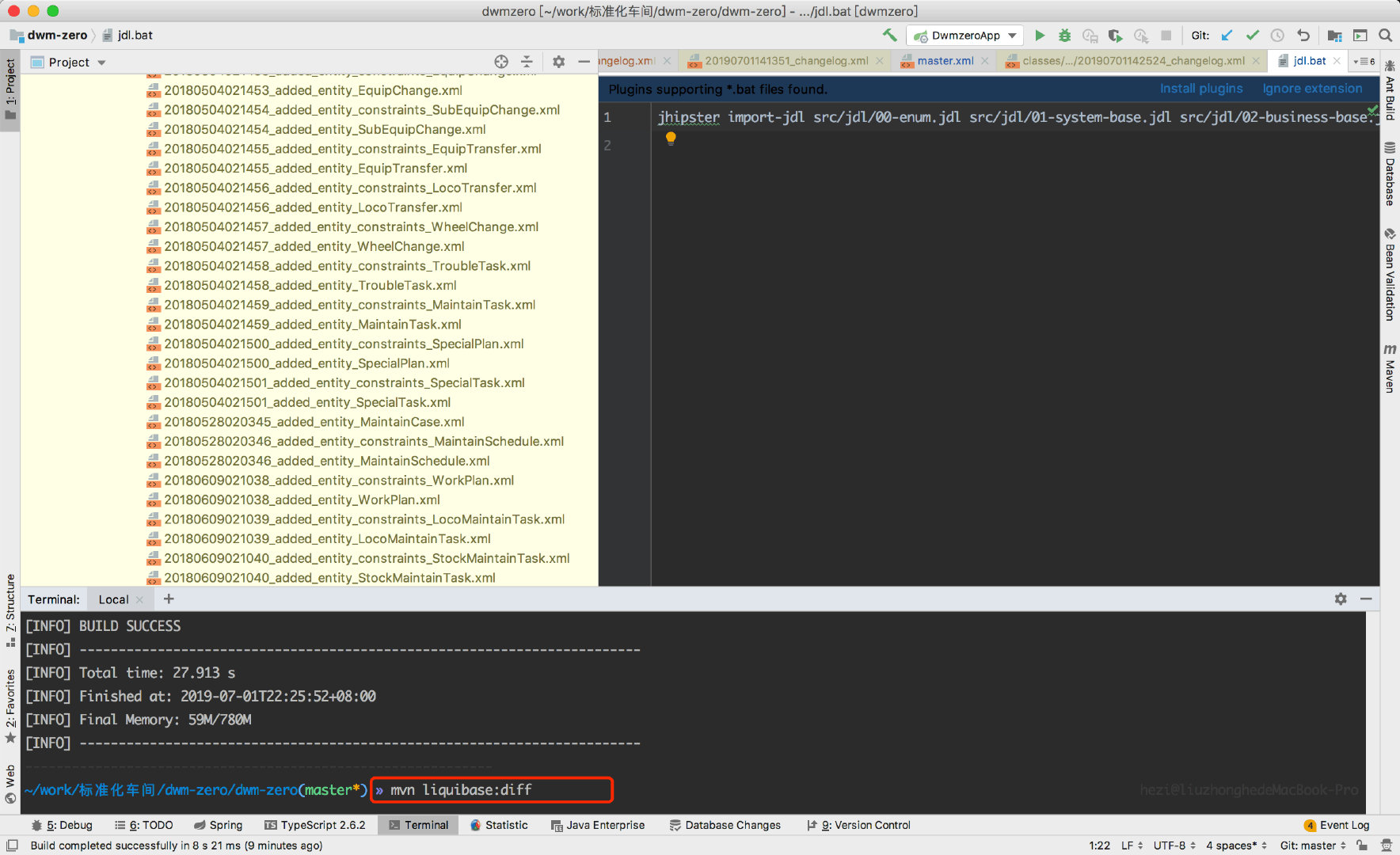The width and height of the screenshot is (1400, 855).
Task: Show Git history clock icon
Action: [1277, 35]
